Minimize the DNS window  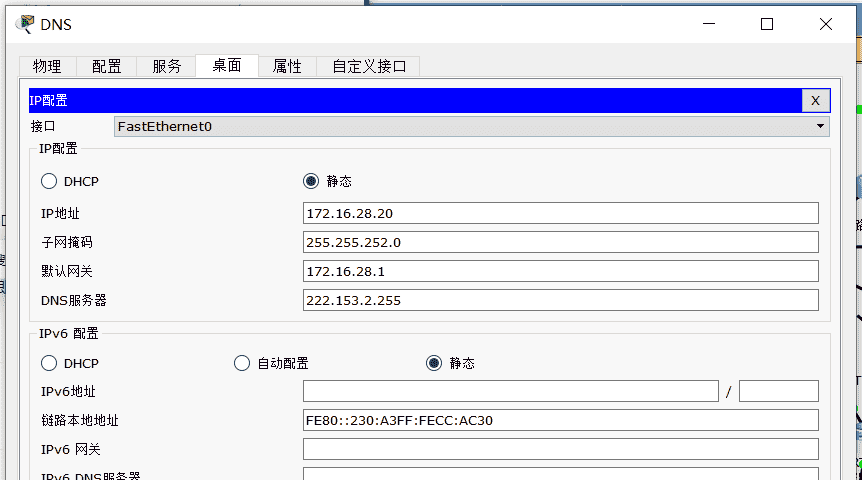[709, 24]
